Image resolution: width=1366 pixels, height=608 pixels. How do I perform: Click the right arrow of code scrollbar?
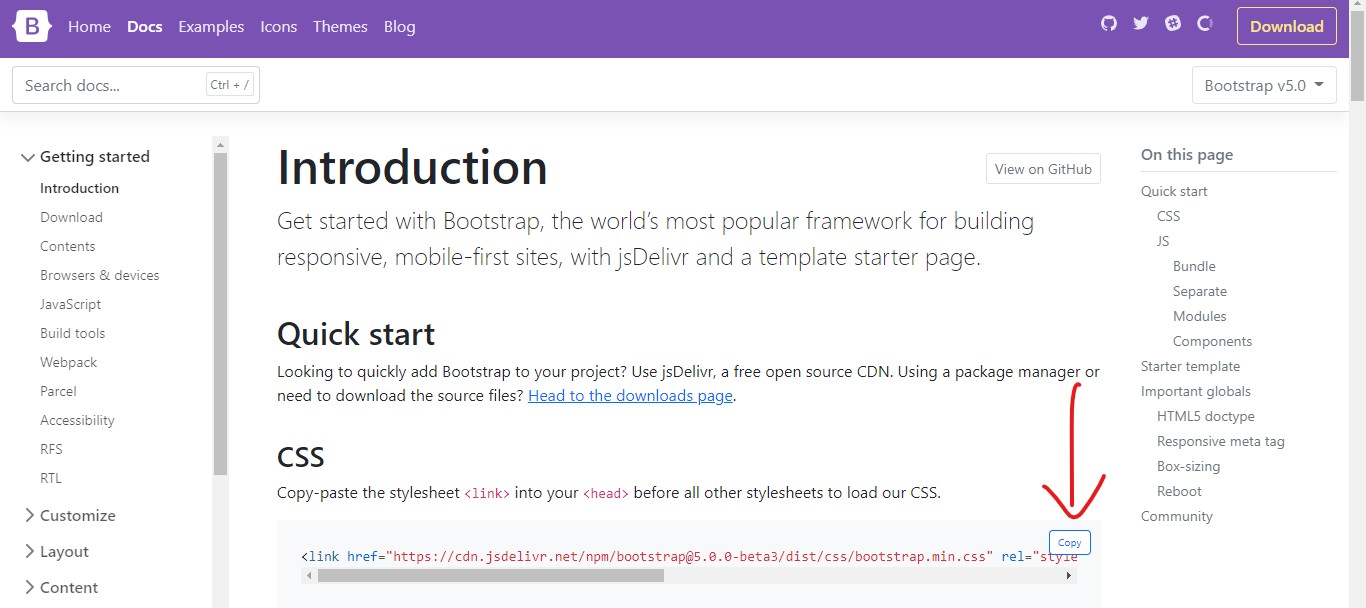(x=1068, y=576)
